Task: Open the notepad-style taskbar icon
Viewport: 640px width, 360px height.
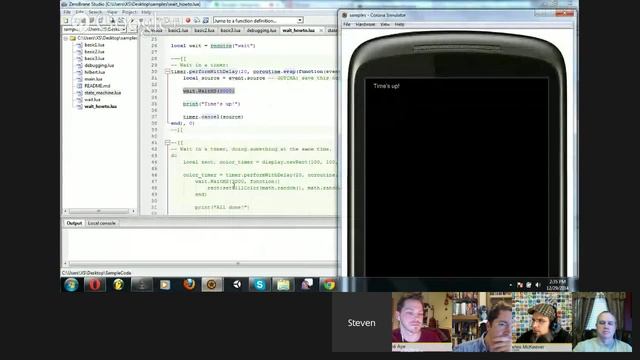Action: coord(283,284)
